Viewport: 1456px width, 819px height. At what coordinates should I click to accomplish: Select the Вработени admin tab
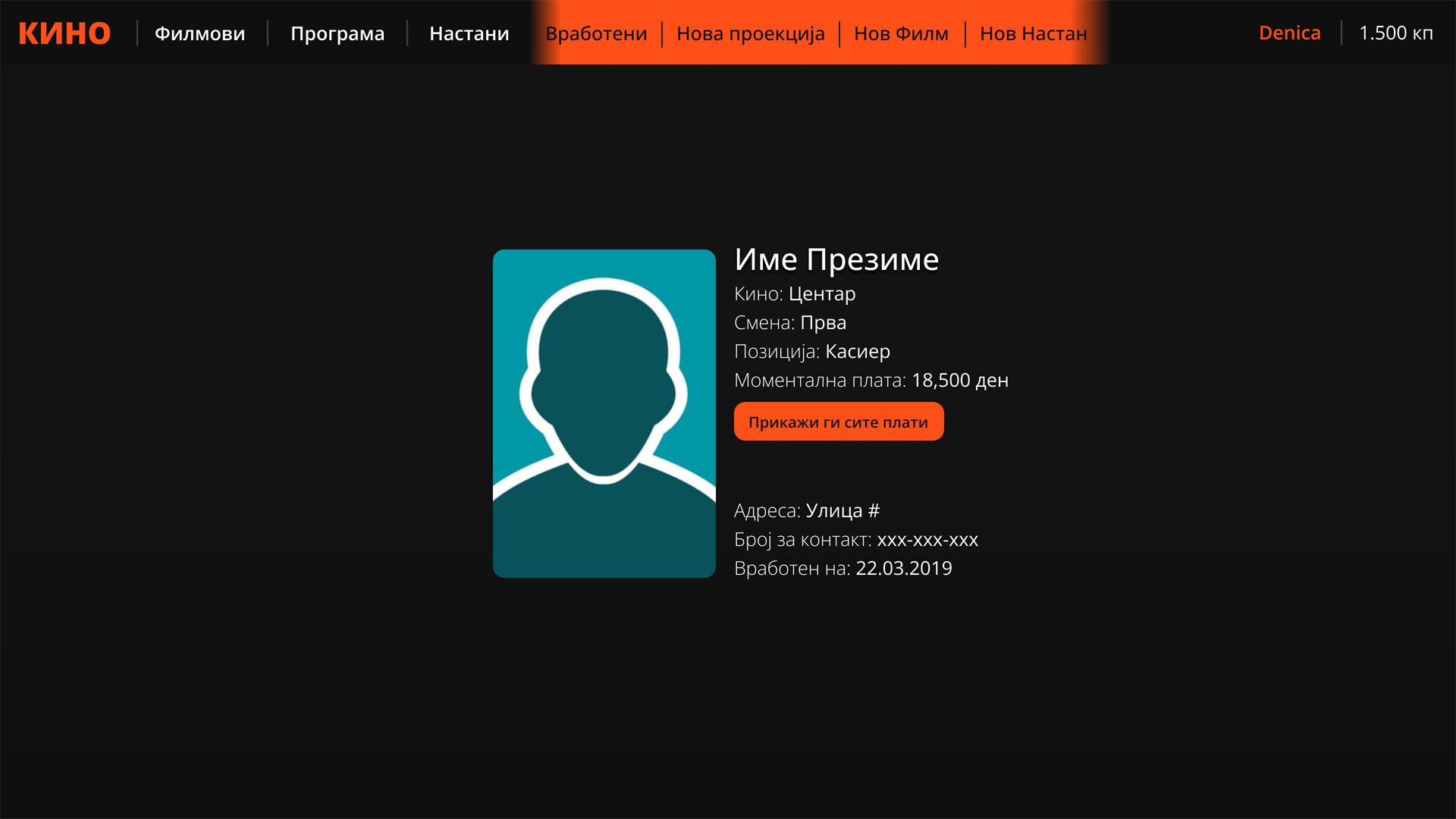(x=596, y=33)
